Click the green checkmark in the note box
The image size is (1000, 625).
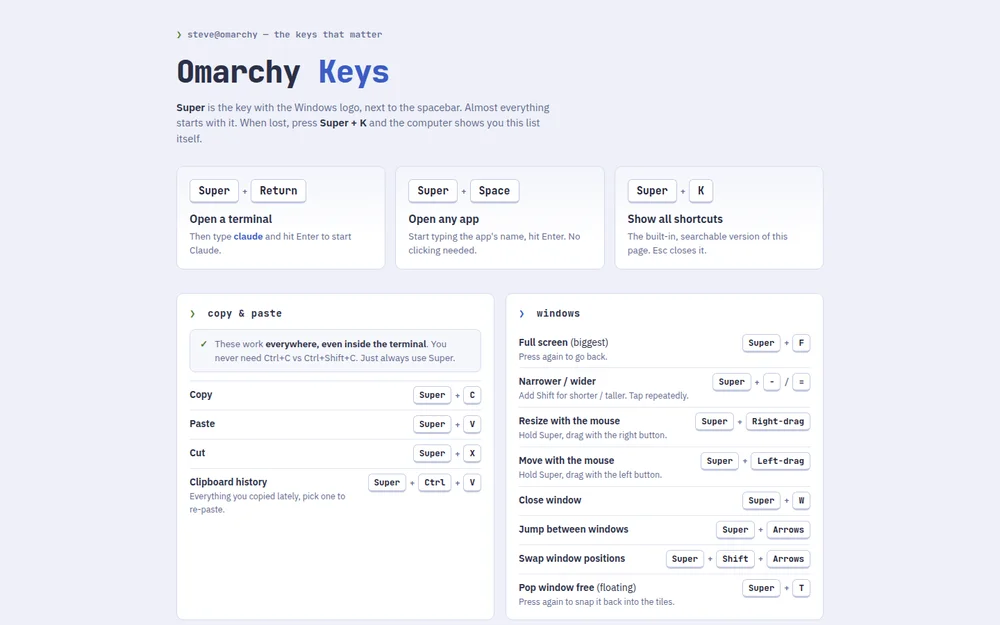click(203, 344)
